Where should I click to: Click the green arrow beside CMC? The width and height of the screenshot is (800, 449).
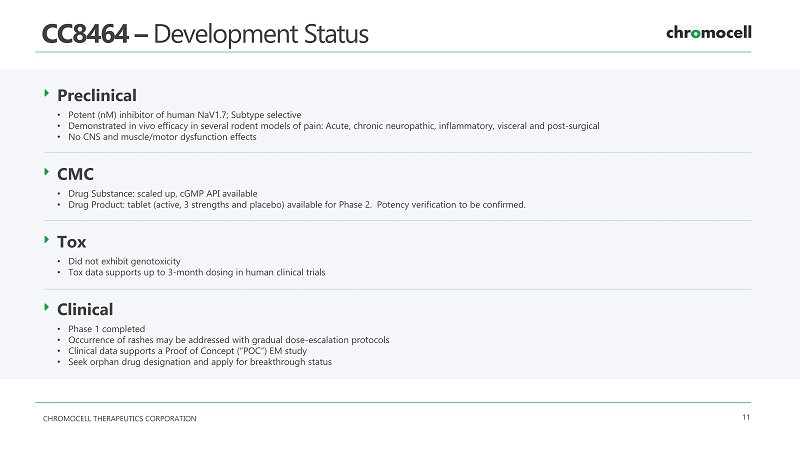coord(46,172)
